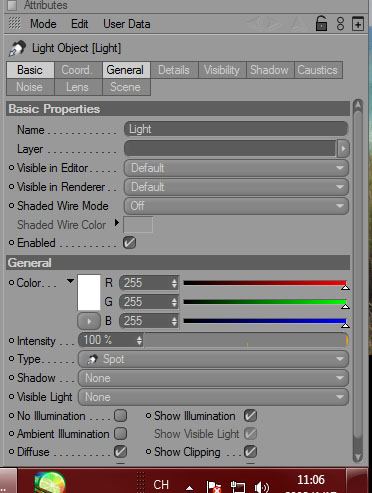The width and height of the screenshot is (372, 493).
Task: Switch to the Visibility tab
Action: (222, 70)
